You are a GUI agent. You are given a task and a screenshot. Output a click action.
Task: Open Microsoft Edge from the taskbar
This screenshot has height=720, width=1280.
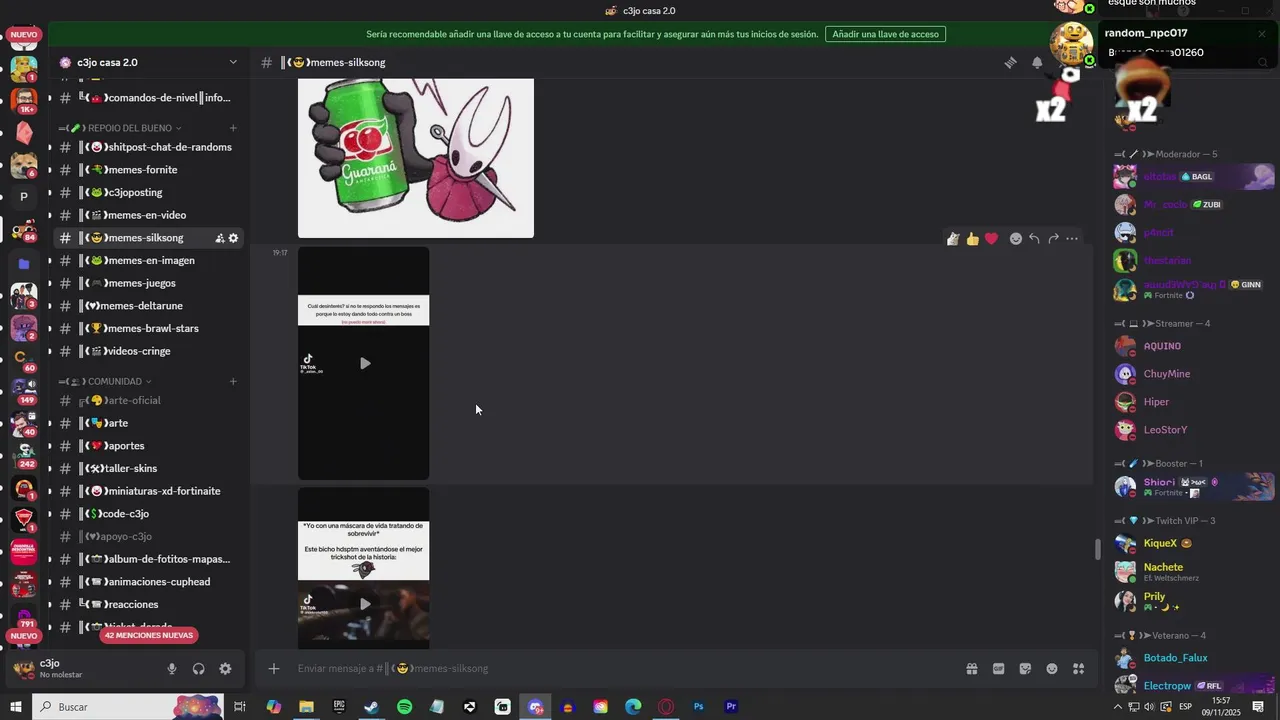coord(633,707)
